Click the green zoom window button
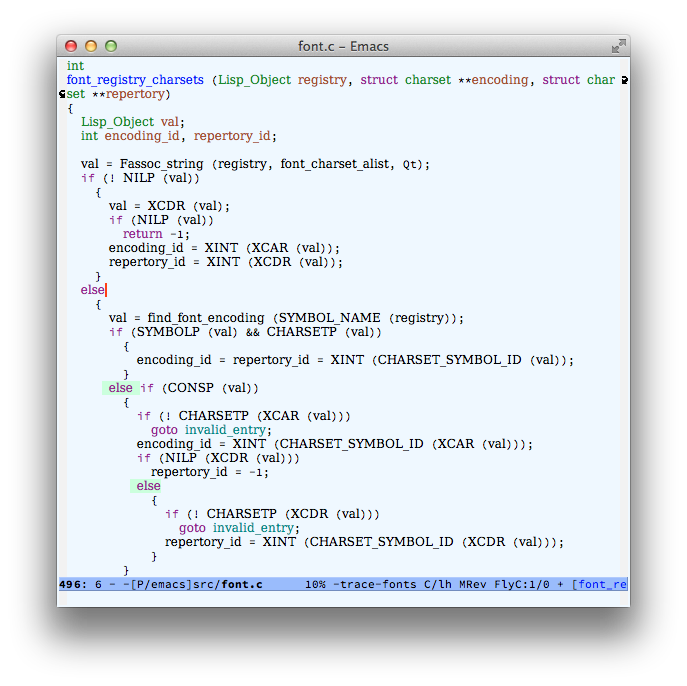This screenshot has height=686, width=687. coord(111,46)
